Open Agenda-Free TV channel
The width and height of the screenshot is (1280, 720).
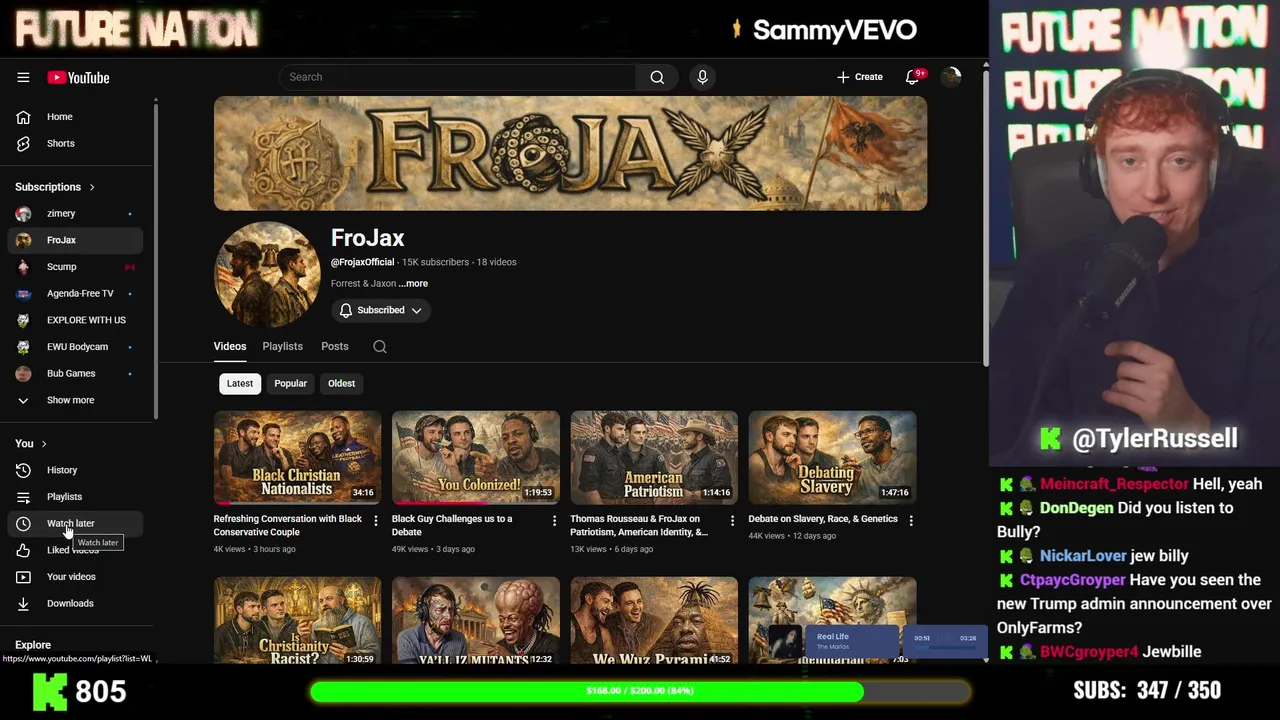coord(76,293)
